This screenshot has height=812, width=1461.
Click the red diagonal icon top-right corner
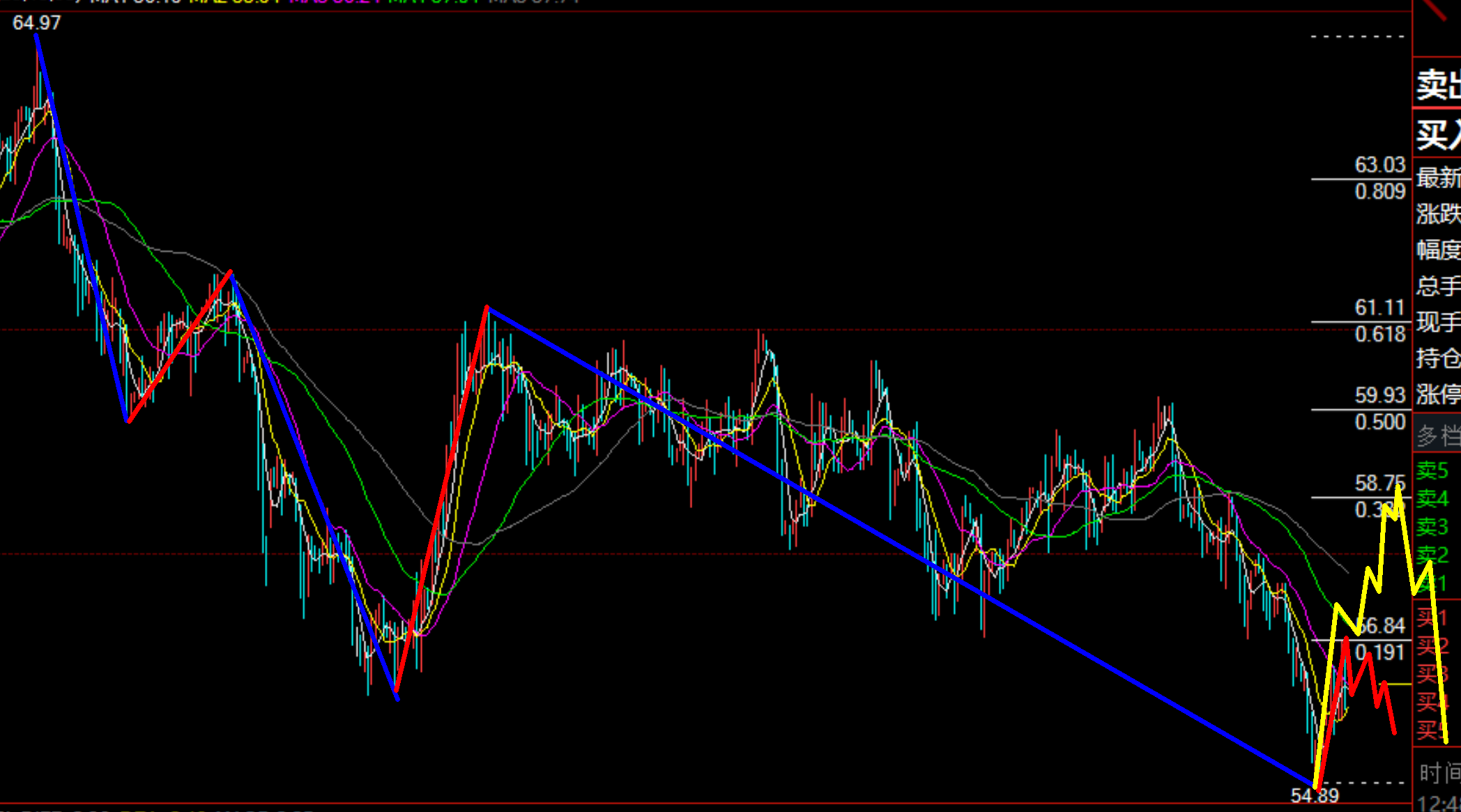click(1436, 10)
